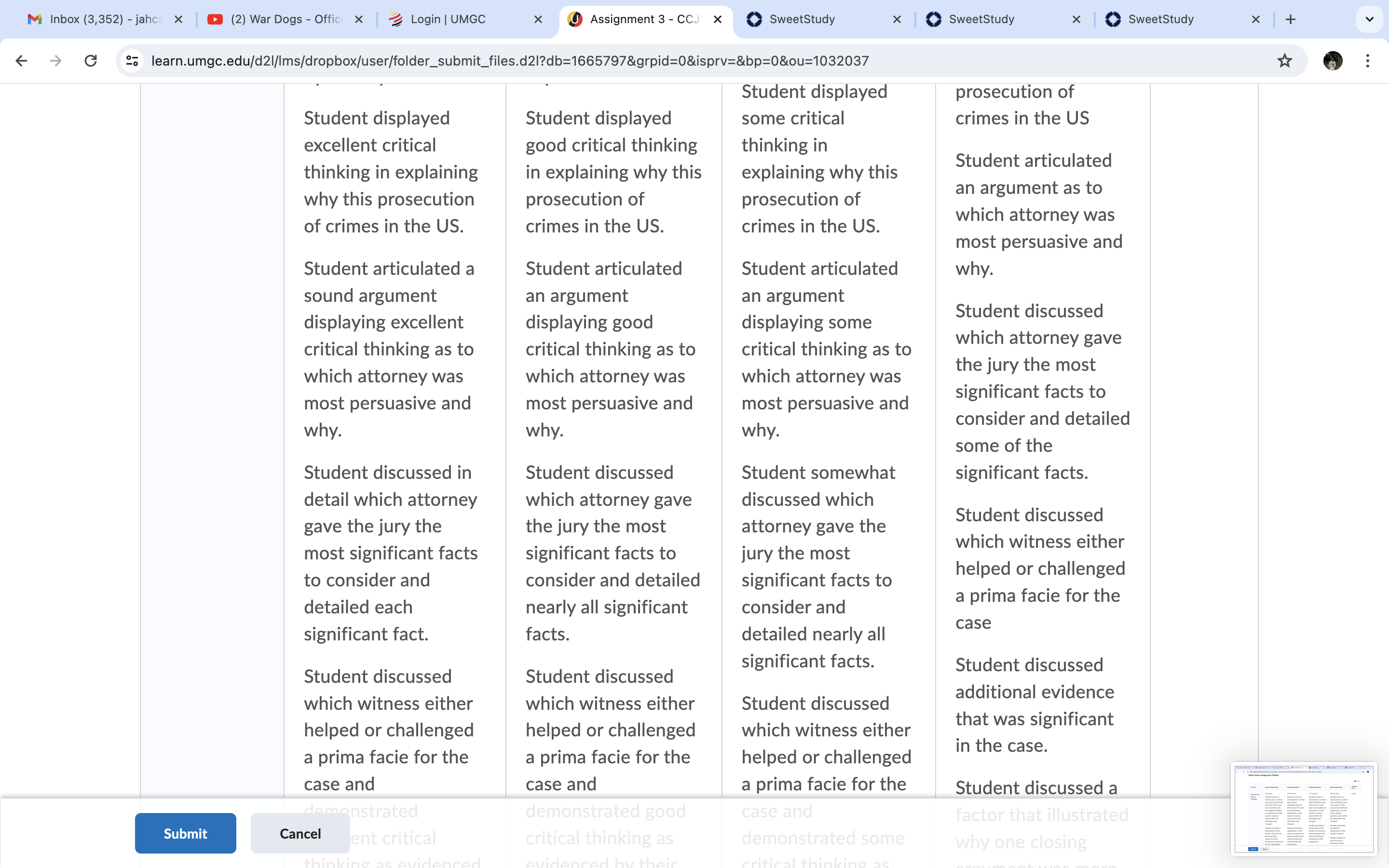Click text 'Student discussed in detail which attorney'
Viewport: 1389px width, 868px height.
point(391,486)
